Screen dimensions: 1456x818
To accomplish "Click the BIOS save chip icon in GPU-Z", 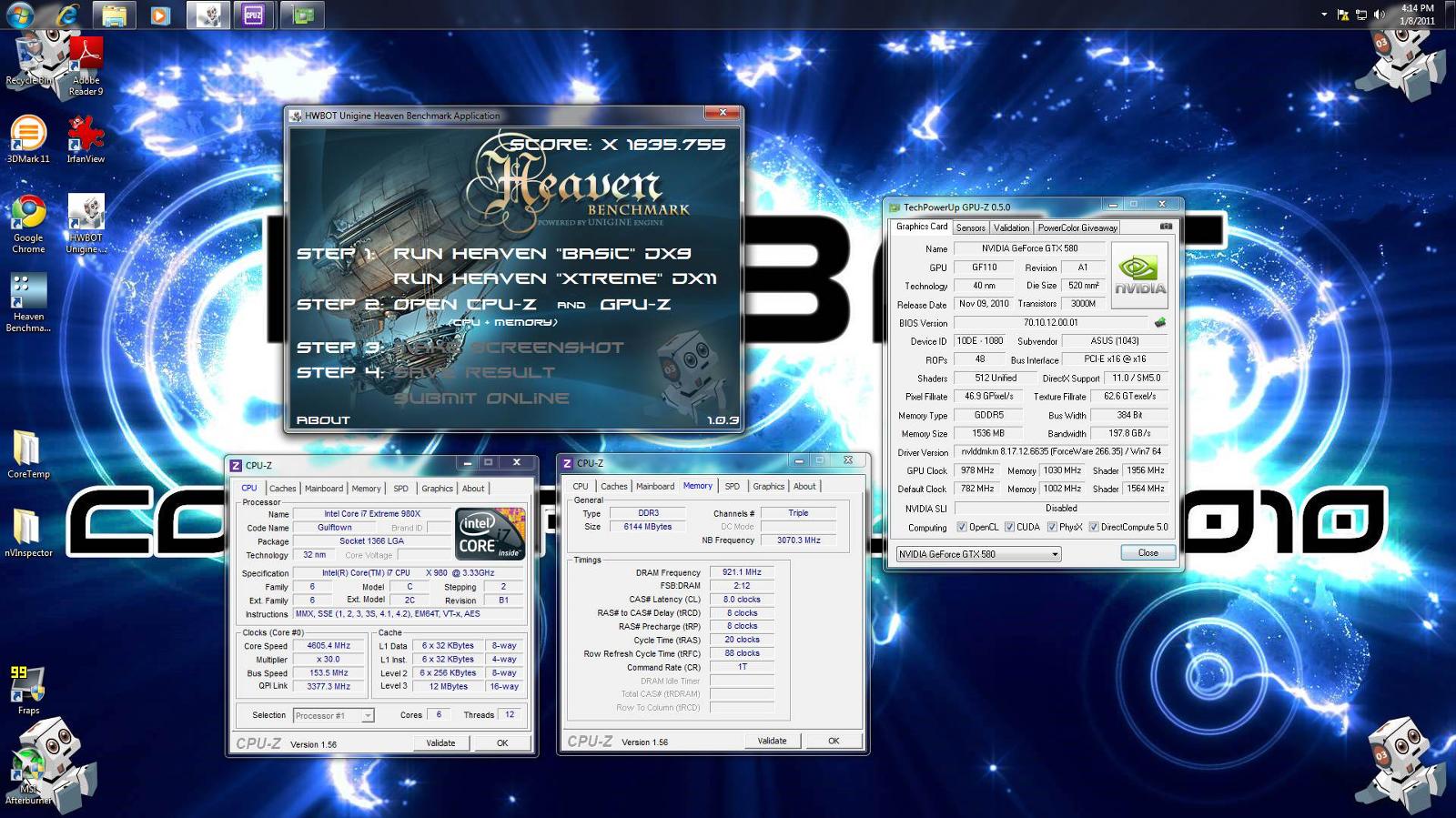I will click(1160, 322).
